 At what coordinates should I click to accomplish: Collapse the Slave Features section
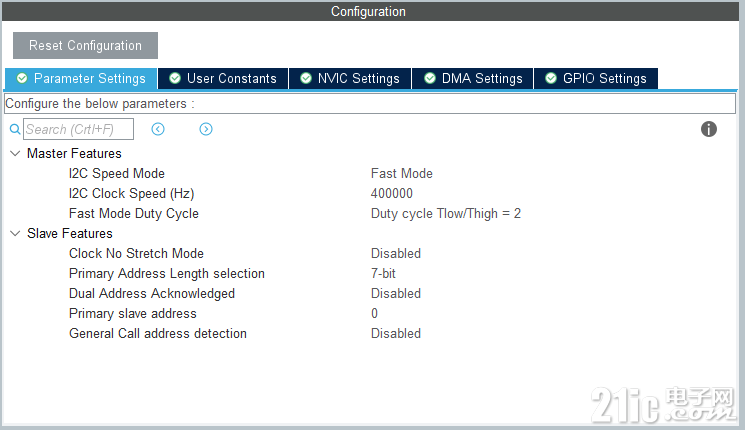tap(15, 233)
